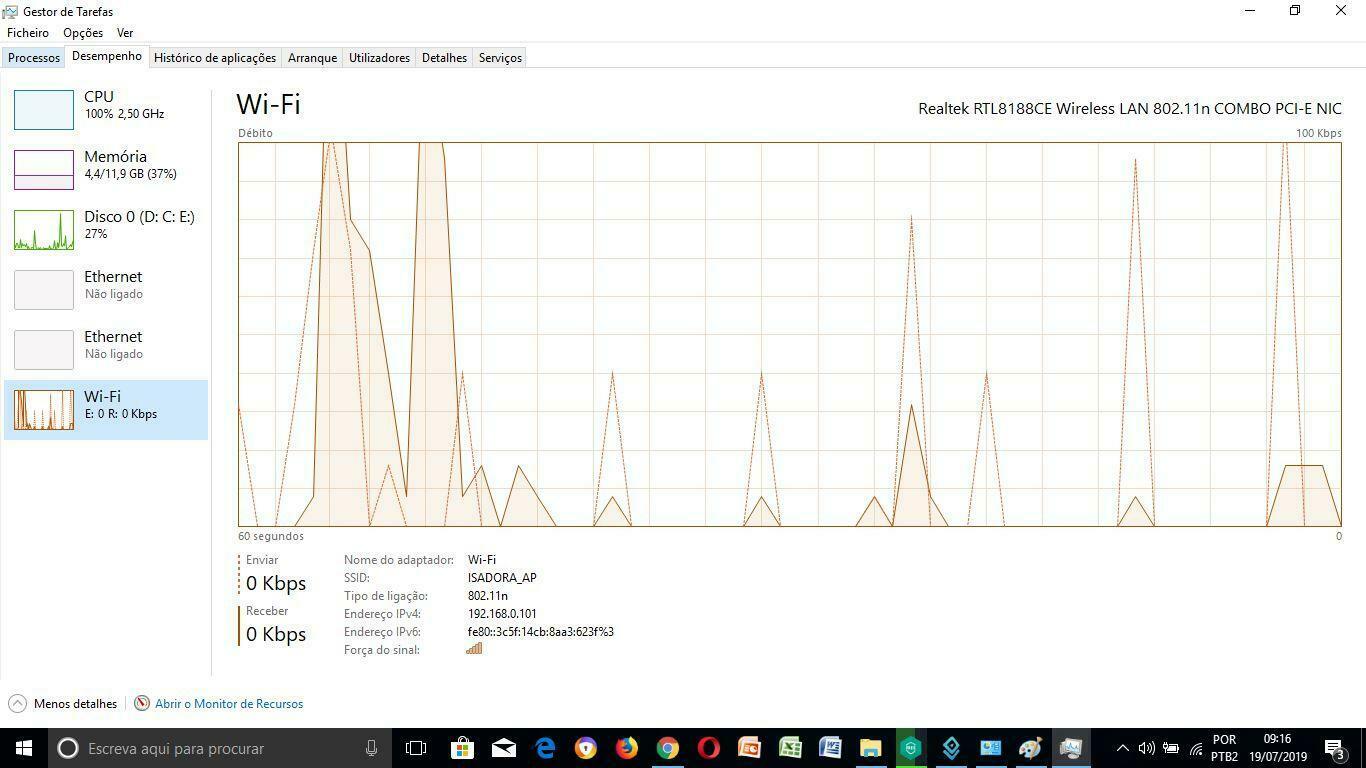Open Firefox from the taskbar
Screen dimensions: 1366x768
(627, 748)
